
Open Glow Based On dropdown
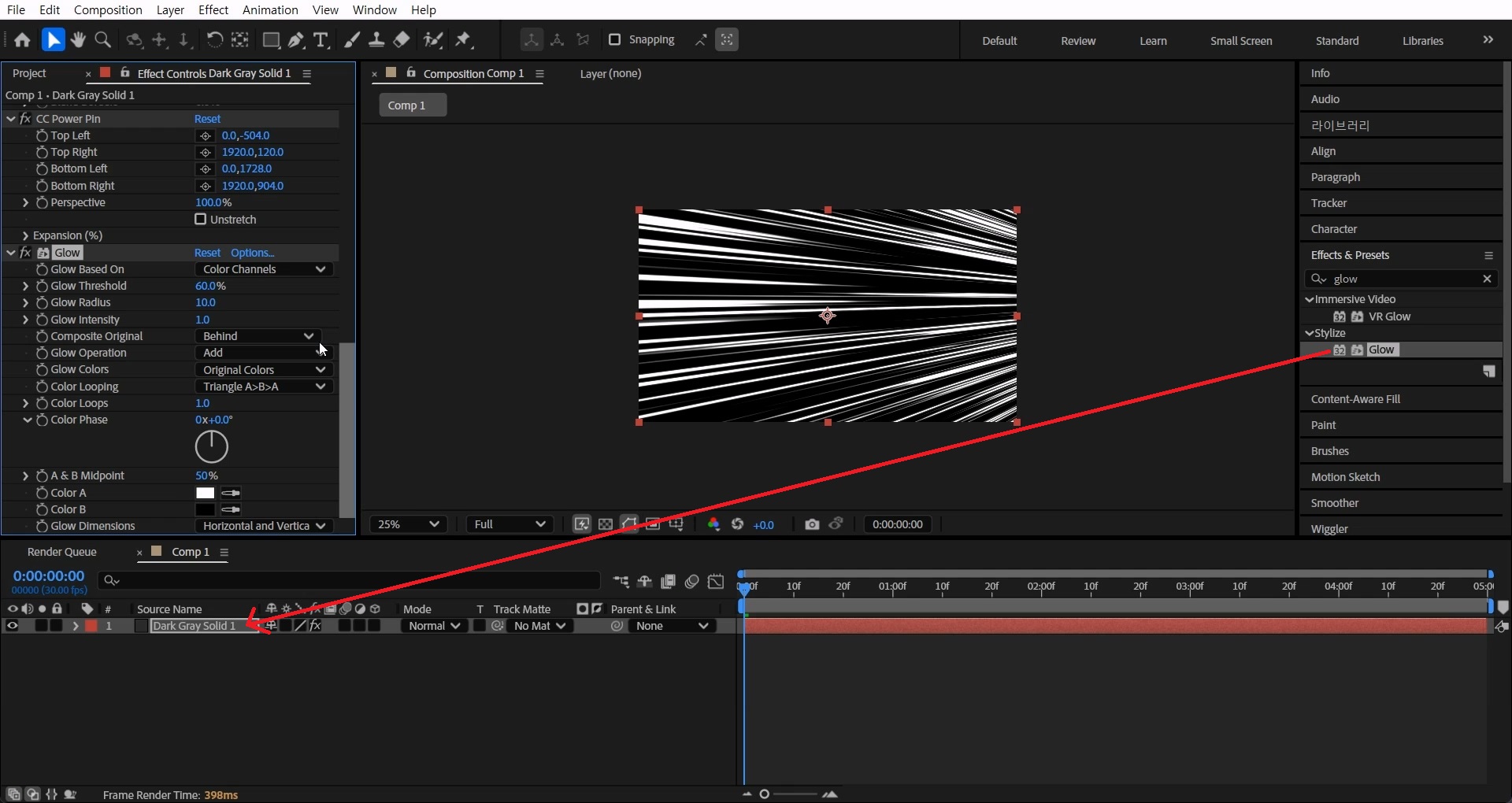264,269
